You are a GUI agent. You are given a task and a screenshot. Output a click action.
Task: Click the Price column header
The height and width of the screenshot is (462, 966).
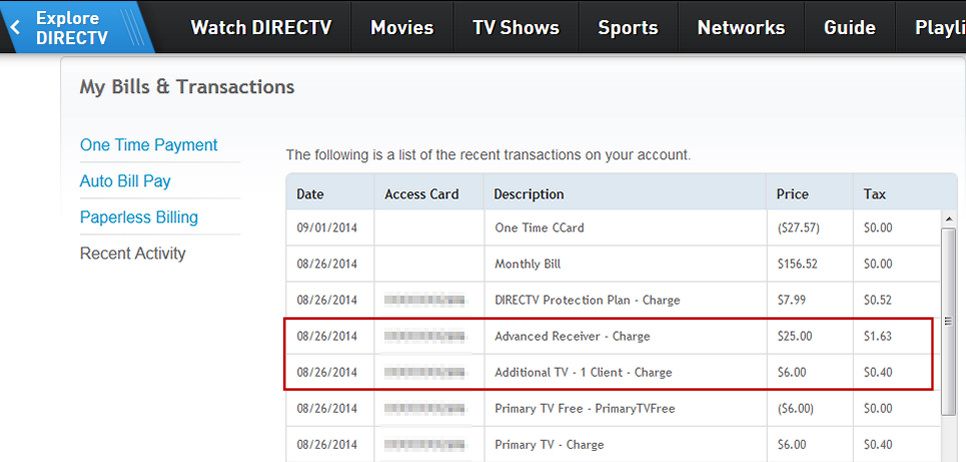coord(793,194)
